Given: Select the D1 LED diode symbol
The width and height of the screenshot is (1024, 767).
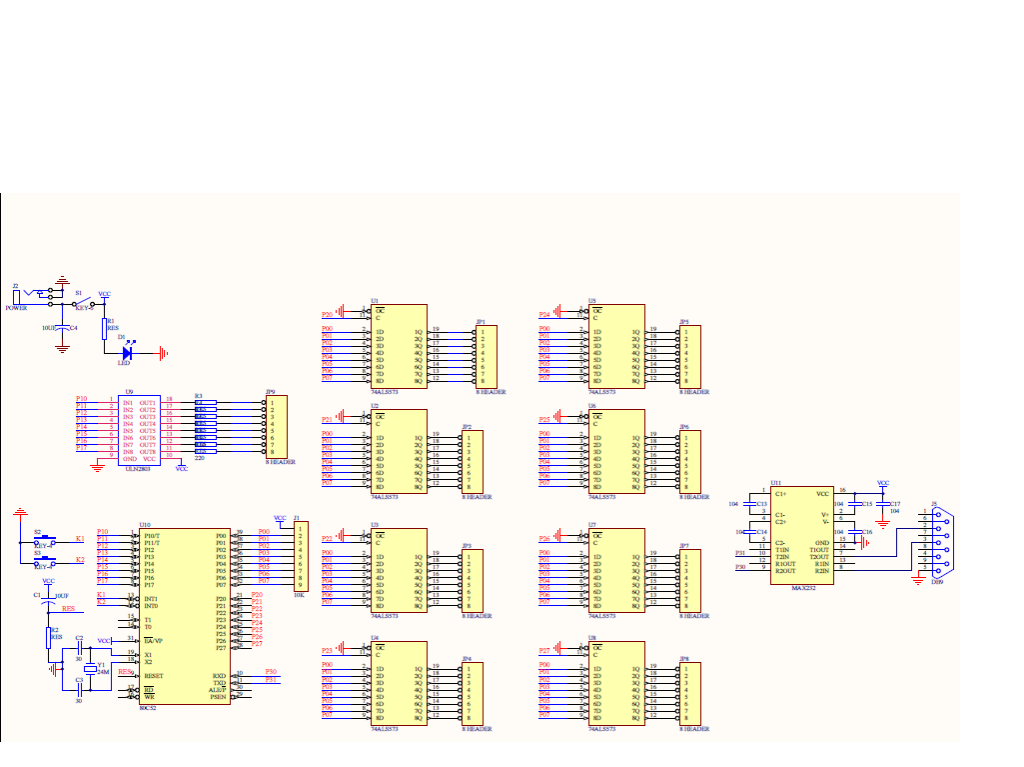Looking at the screenshot, I should [x=127, y=353].
